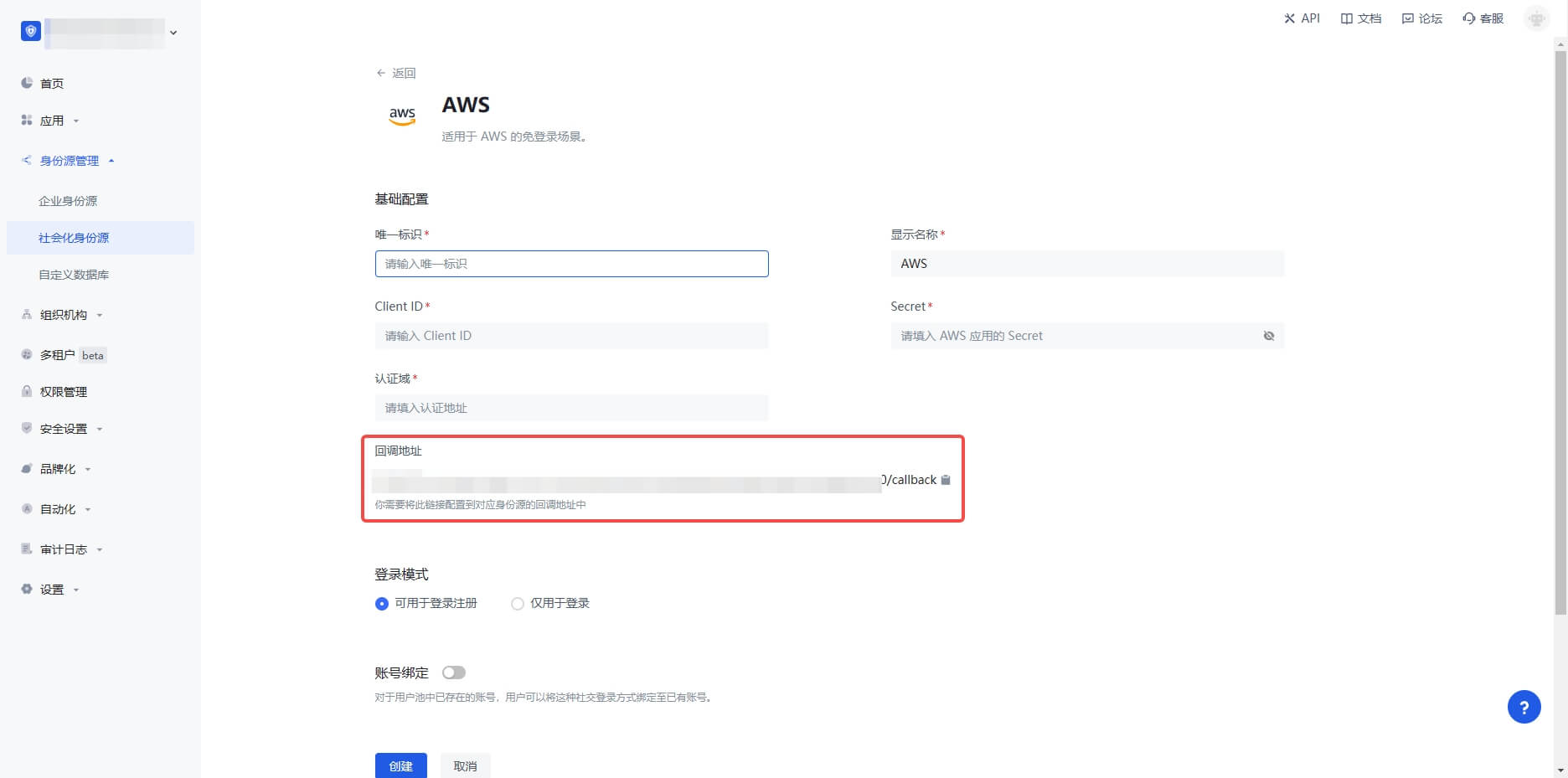Screen dimensions: 1568x778
Task: Open 自定义数据库 sidebar item
Action: click(x=74, y=275)
